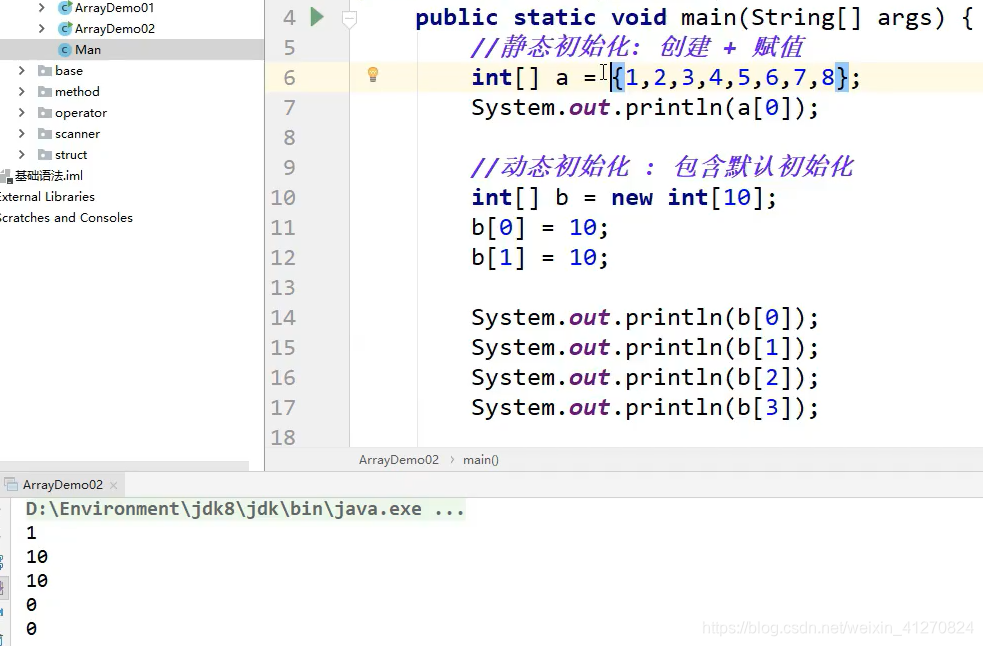
Task: Close the ArrayDemo02 run tab
Action: (113, 485)
